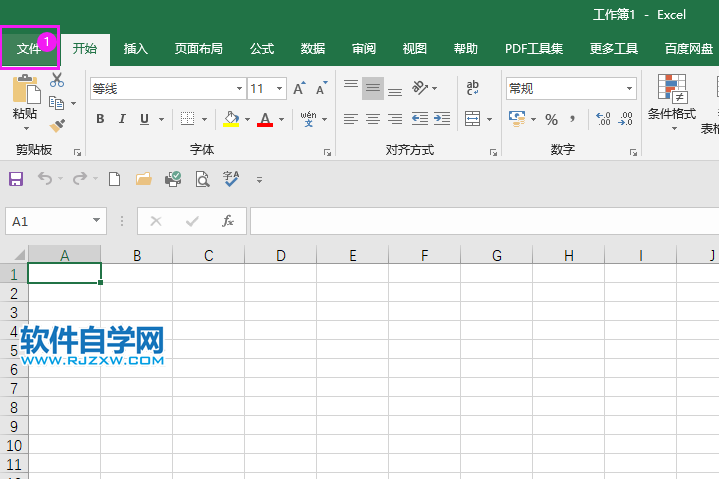Click the wén phonetic guide icon
The height and width of the screenshot is (479, 719).
coord(309,119)
